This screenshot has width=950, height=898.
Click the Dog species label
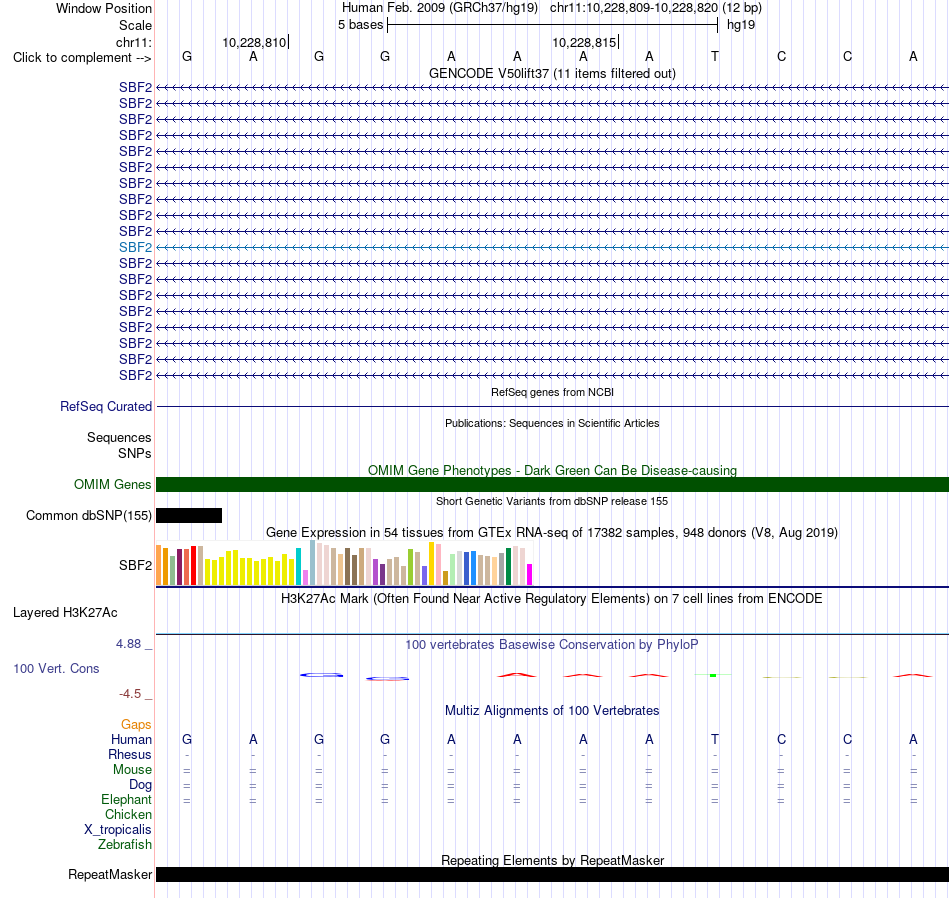coord(140,785)
